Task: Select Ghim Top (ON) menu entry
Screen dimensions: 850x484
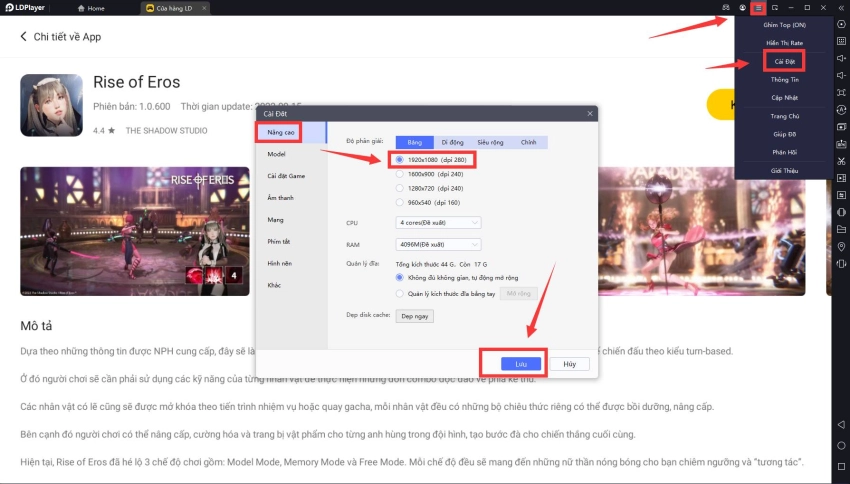Action: pyautogui.click(x=784, y=25)
